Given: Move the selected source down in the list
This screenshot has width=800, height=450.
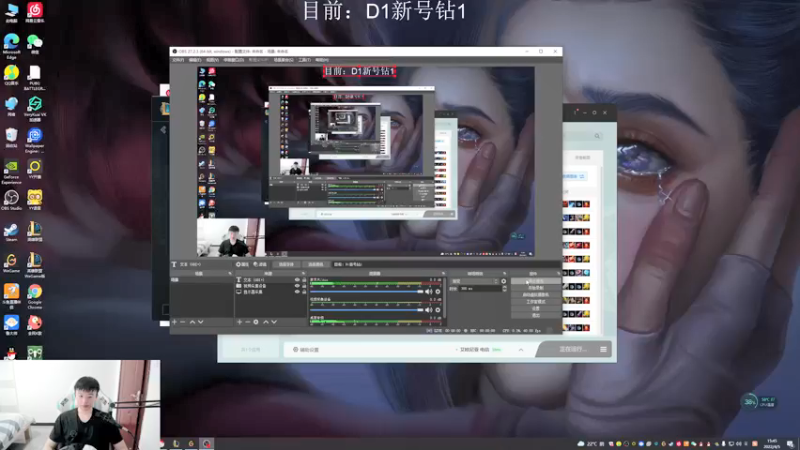Looking at the screenshot, I should 274,322.
